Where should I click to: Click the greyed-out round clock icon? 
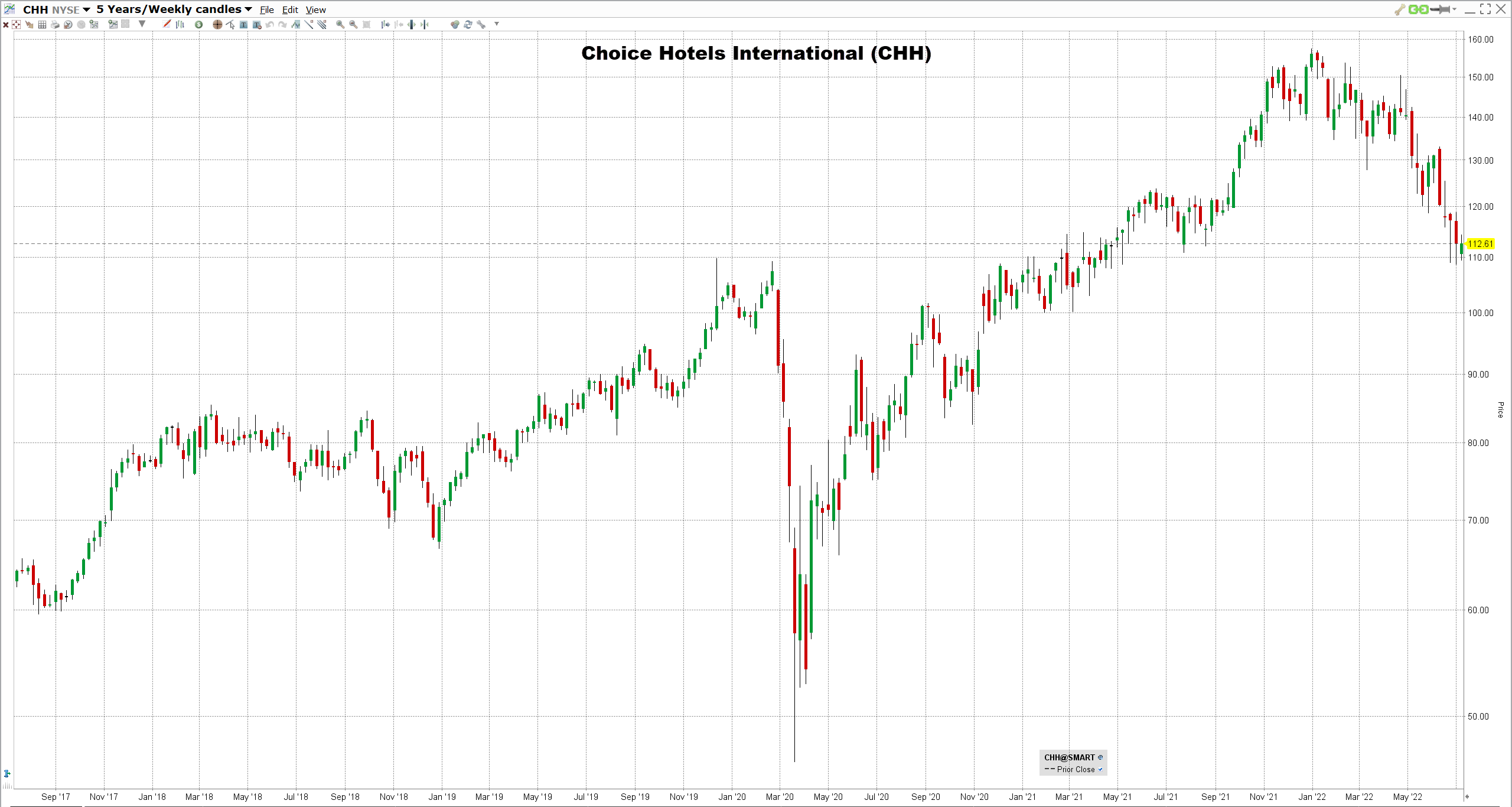tap(81, 25)
